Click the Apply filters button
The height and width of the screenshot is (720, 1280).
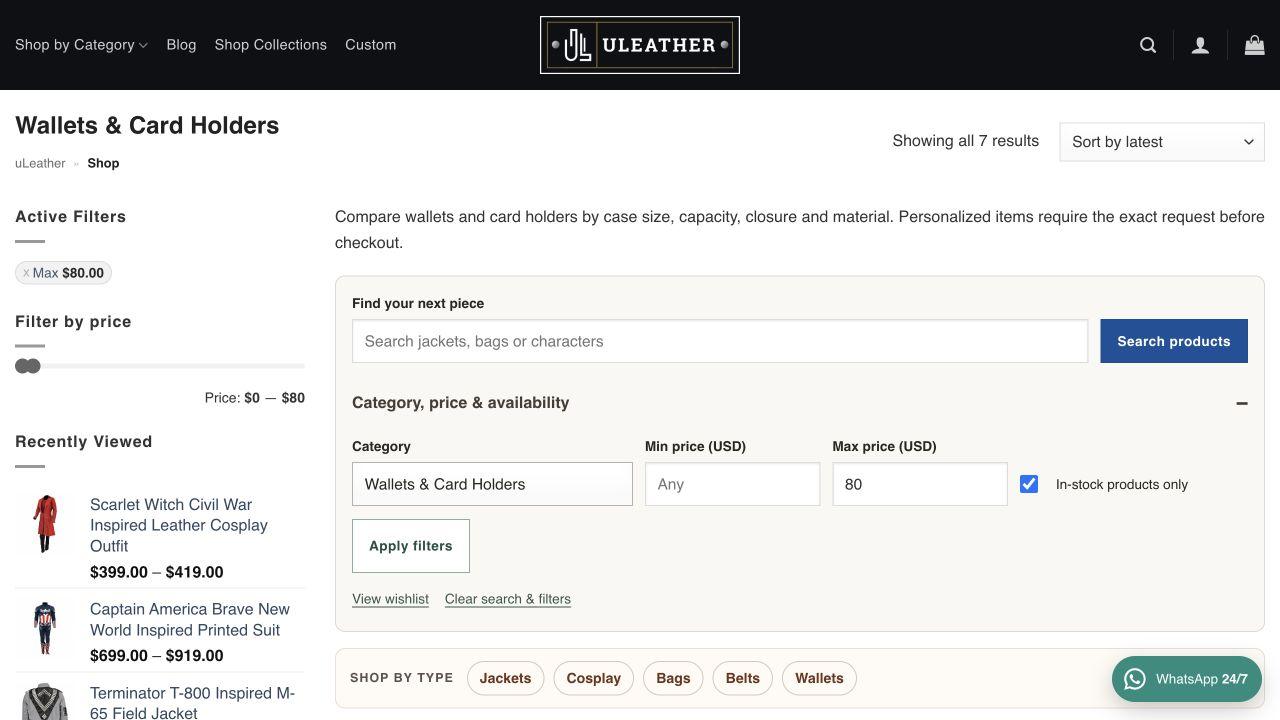pyautogui.click(x=411, y=546)
